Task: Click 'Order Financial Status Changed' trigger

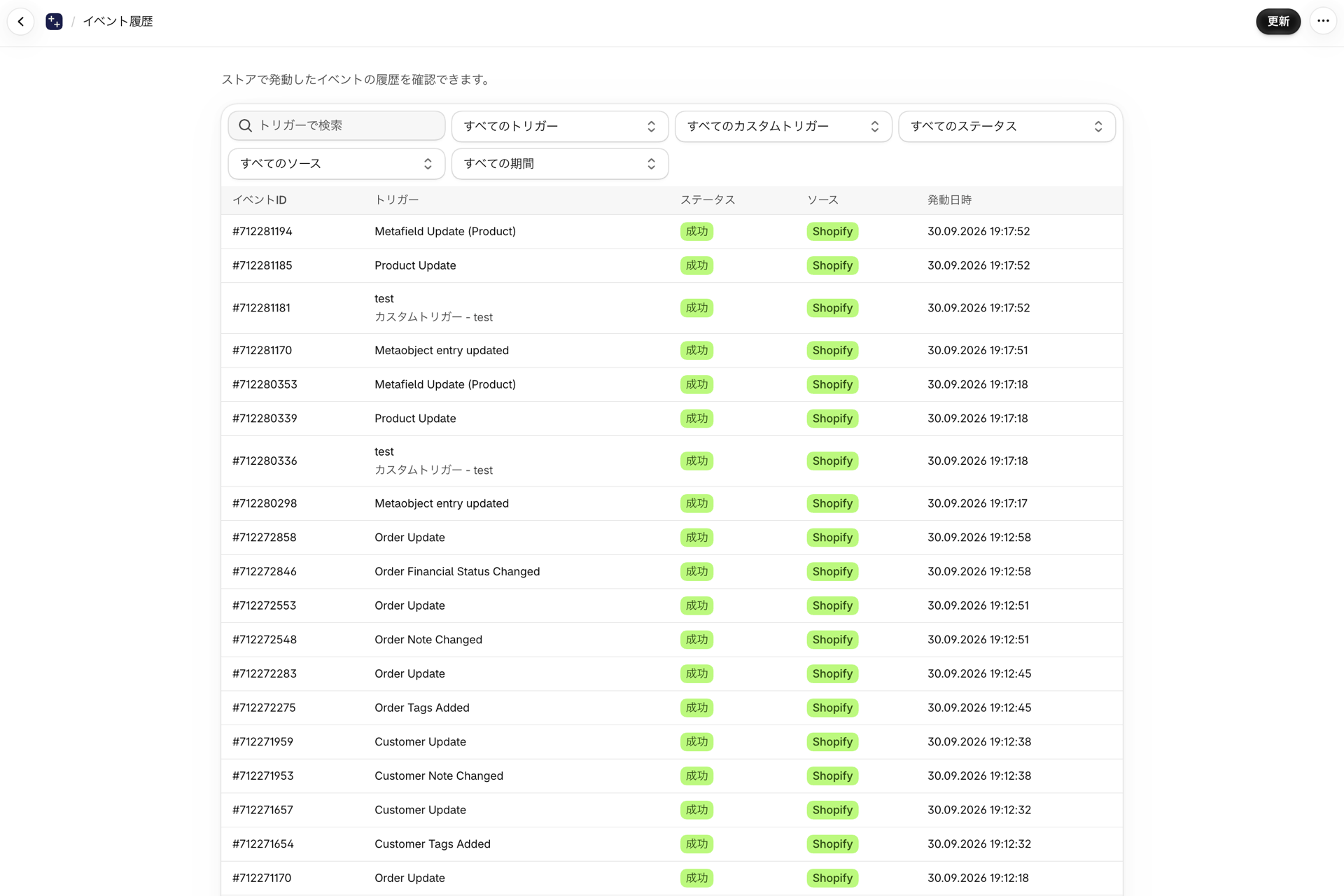Action: (457, 572)
